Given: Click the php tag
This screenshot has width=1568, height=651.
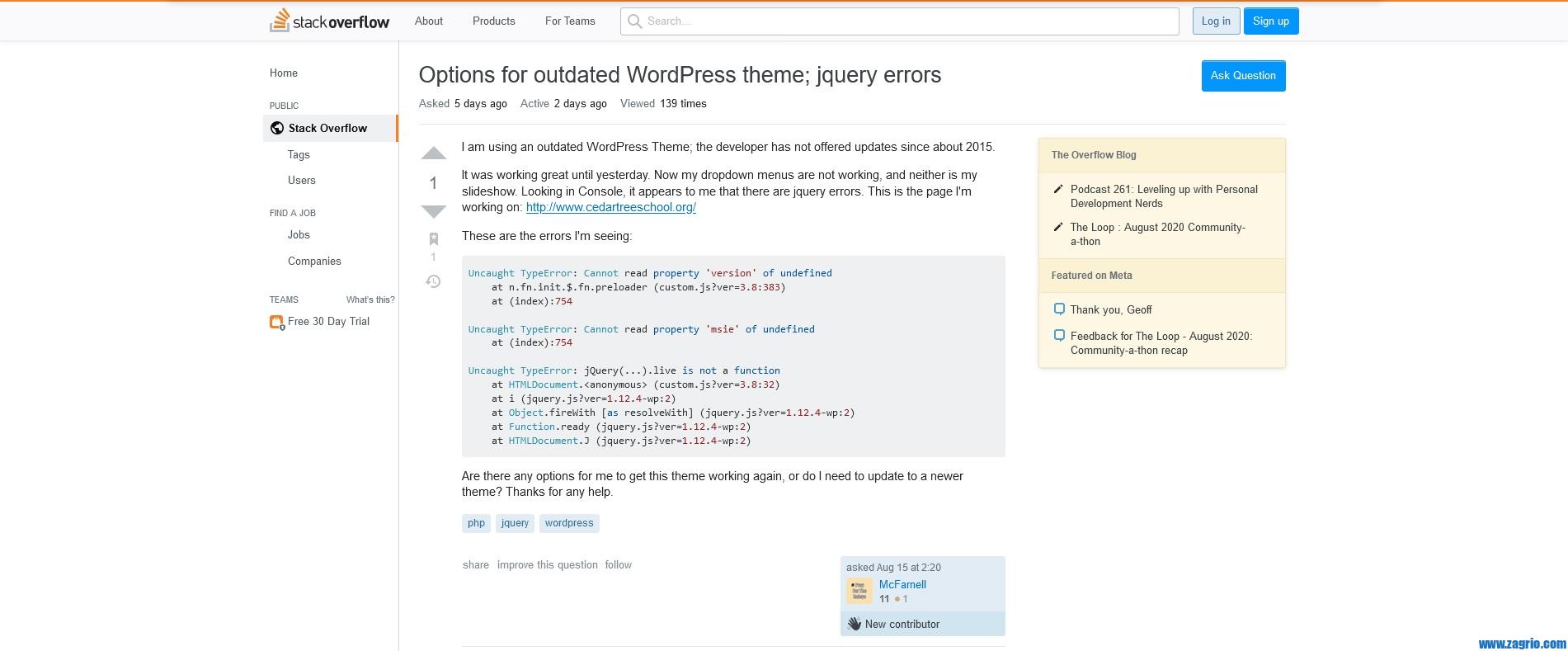Looking at the screenshot, I should click(476, 523).
